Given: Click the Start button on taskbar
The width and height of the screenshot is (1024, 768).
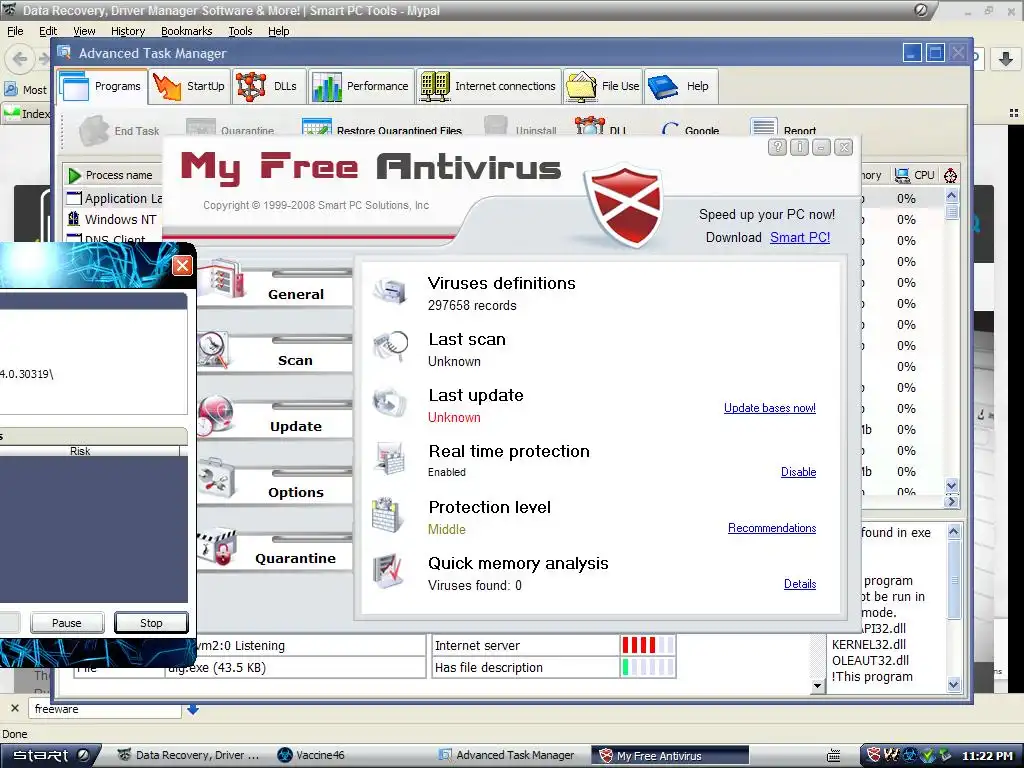Looking at the screenshot, I should pos(50,755).
